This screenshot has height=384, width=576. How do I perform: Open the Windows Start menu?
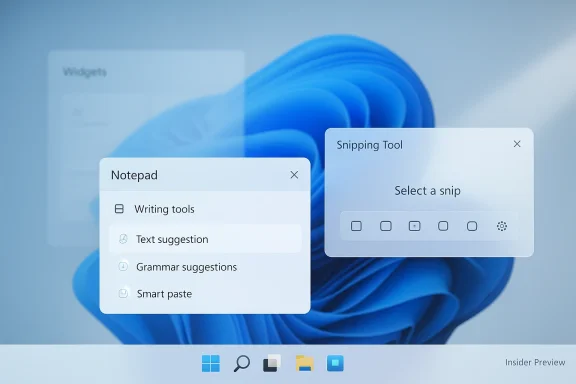coord(211,363)
